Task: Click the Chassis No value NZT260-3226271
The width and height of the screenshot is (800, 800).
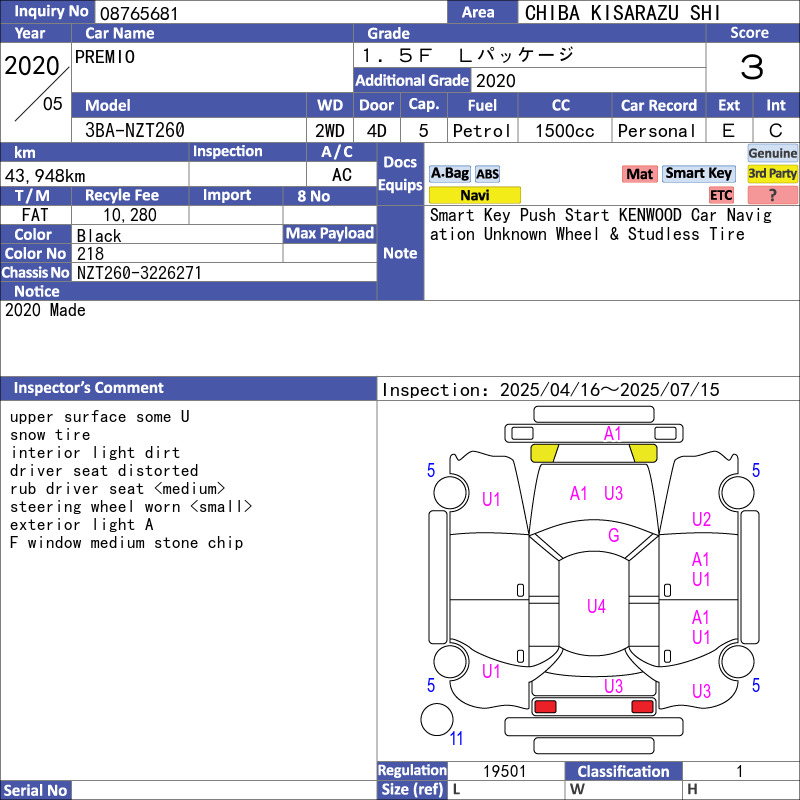Action: pos(139,272)
